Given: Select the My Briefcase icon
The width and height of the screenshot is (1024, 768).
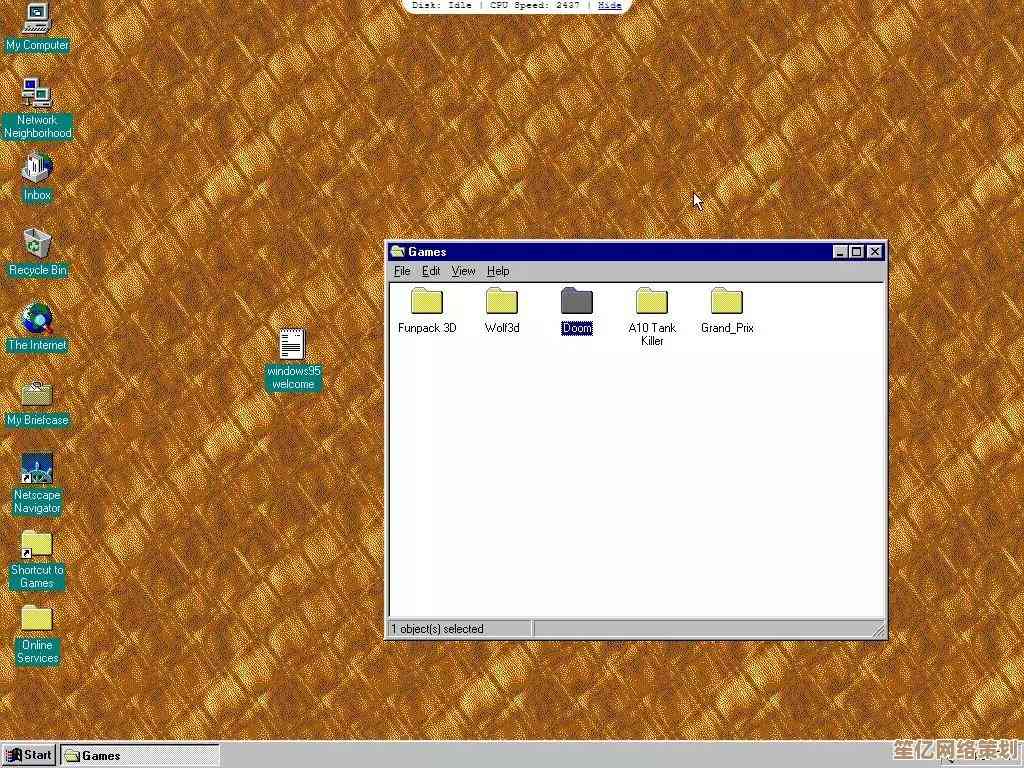Looking at the screenshot, I should point(37,394).
